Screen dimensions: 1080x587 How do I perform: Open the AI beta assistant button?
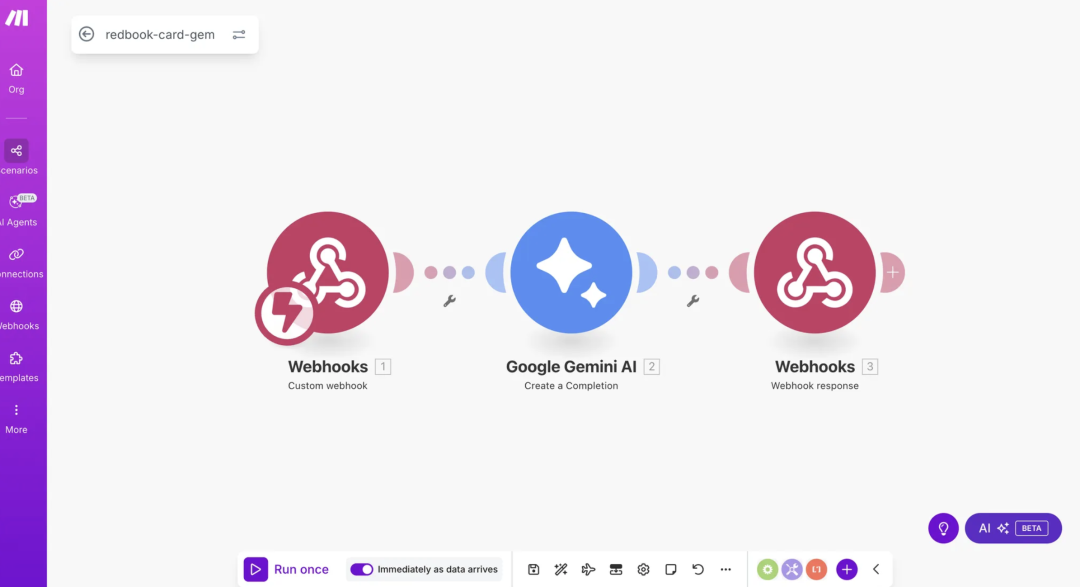1013,528
